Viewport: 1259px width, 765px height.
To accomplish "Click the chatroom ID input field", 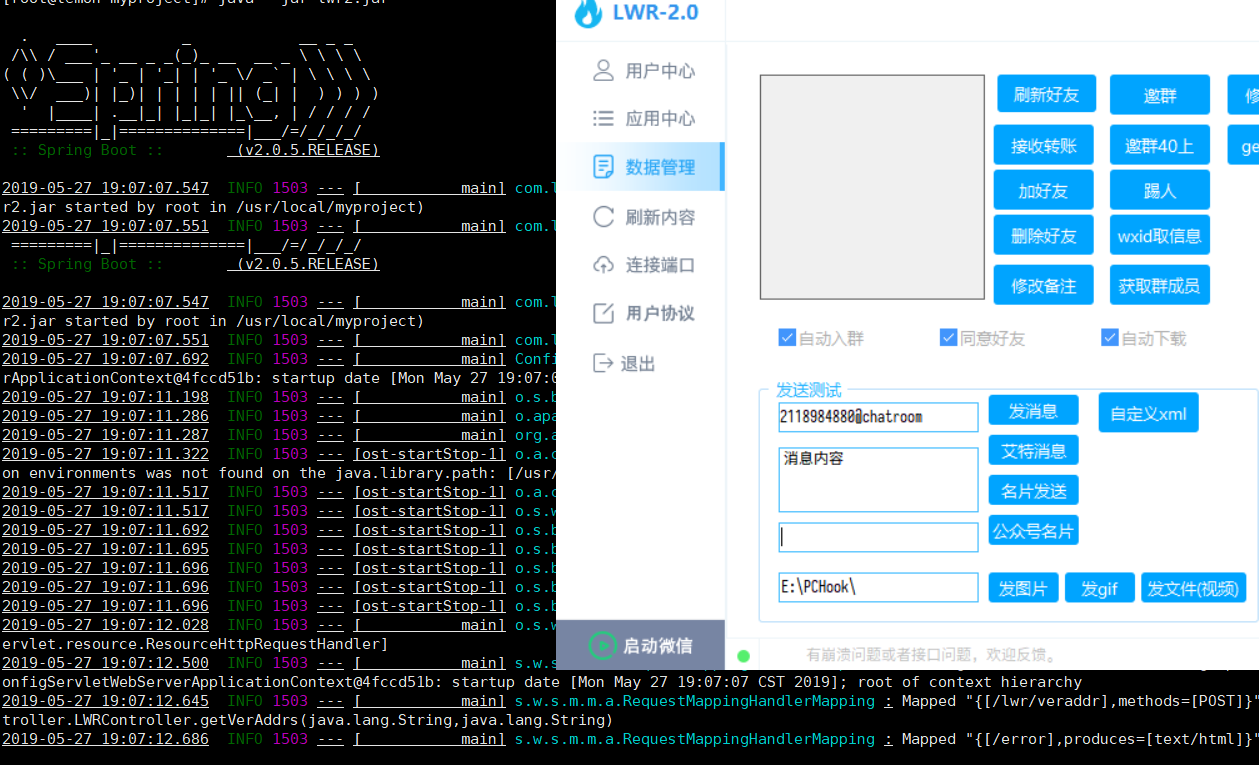I will tap(878, 417).
